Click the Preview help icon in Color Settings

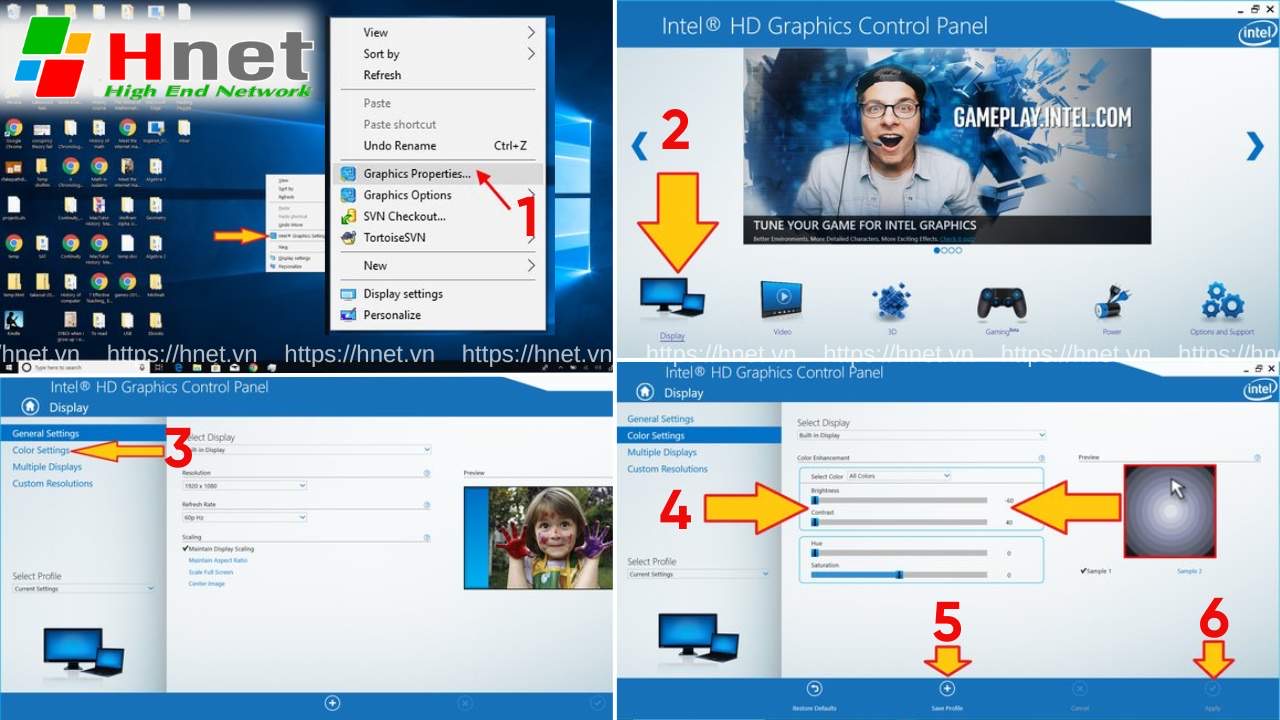(1257, 457)
